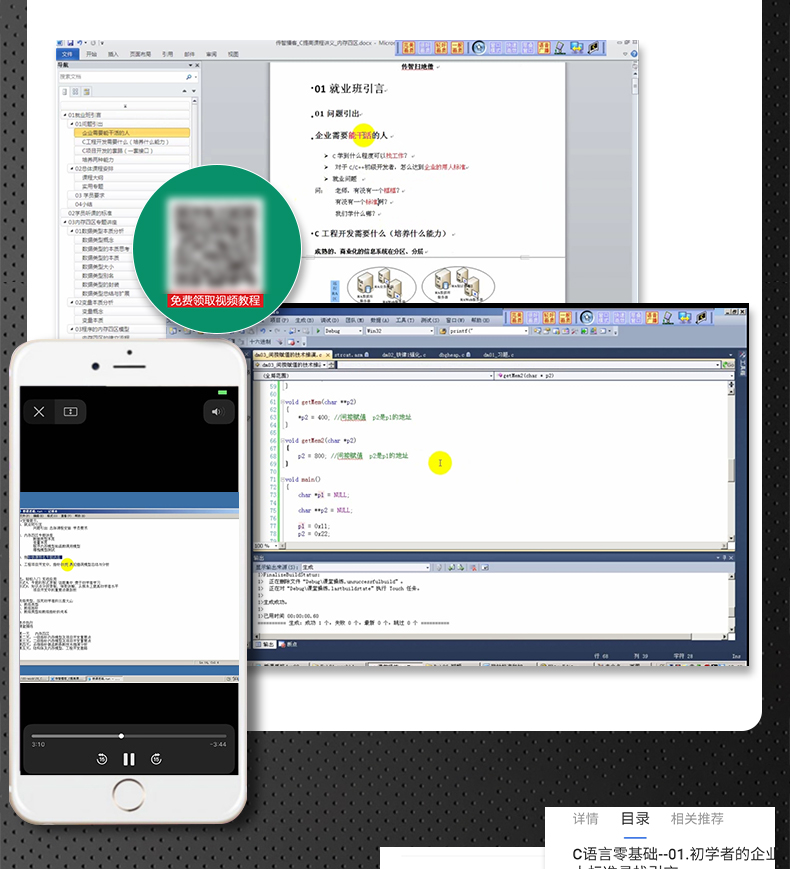Open the 全局范围 scope dropdown
Screen dimensions: 790x869
click(374, 376)
